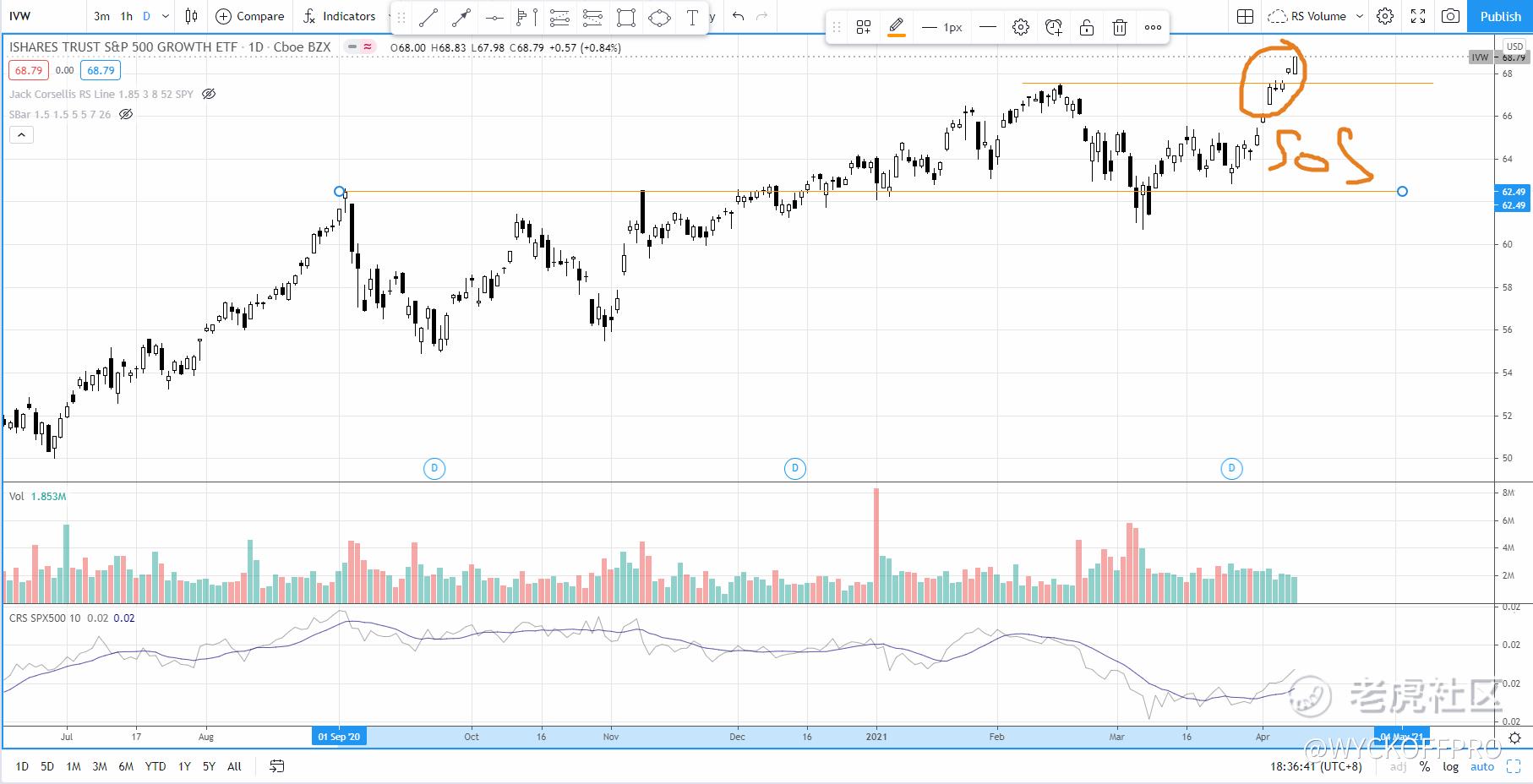
Task: Undo the last chart action
Action: [739, 16]
